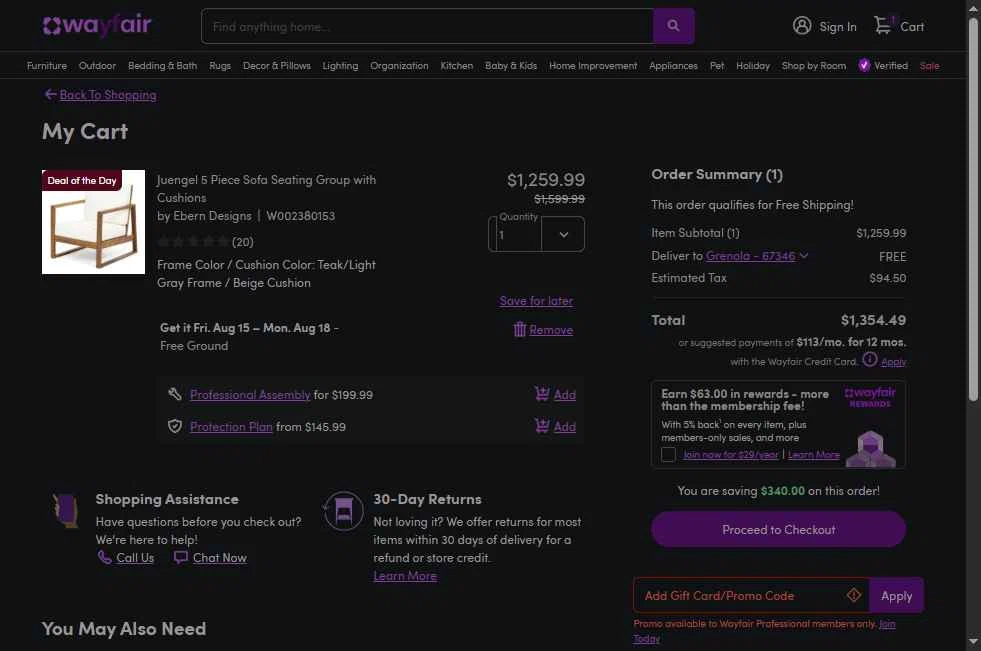Image resolution: width=981 pixels, height=651 pixels.
Task: Open the Sale menu
Action: point(930,65)
